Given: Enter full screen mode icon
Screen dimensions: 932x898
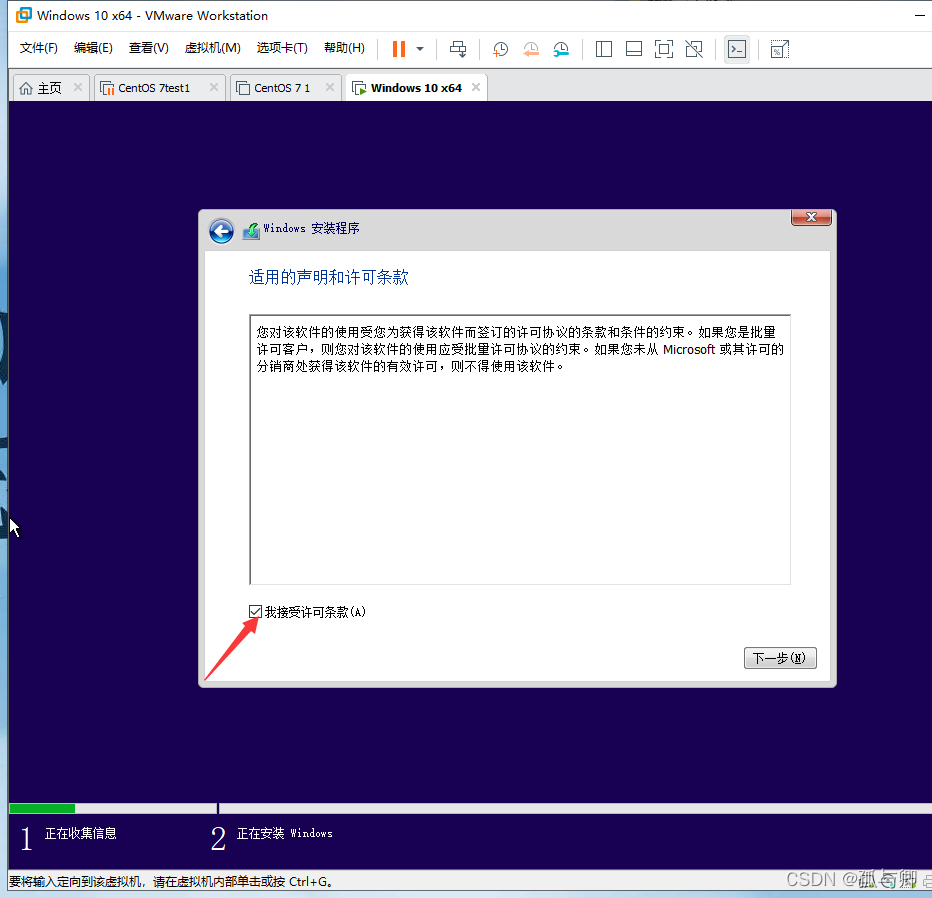Looking at the screenshot, I should coord(663,49).
